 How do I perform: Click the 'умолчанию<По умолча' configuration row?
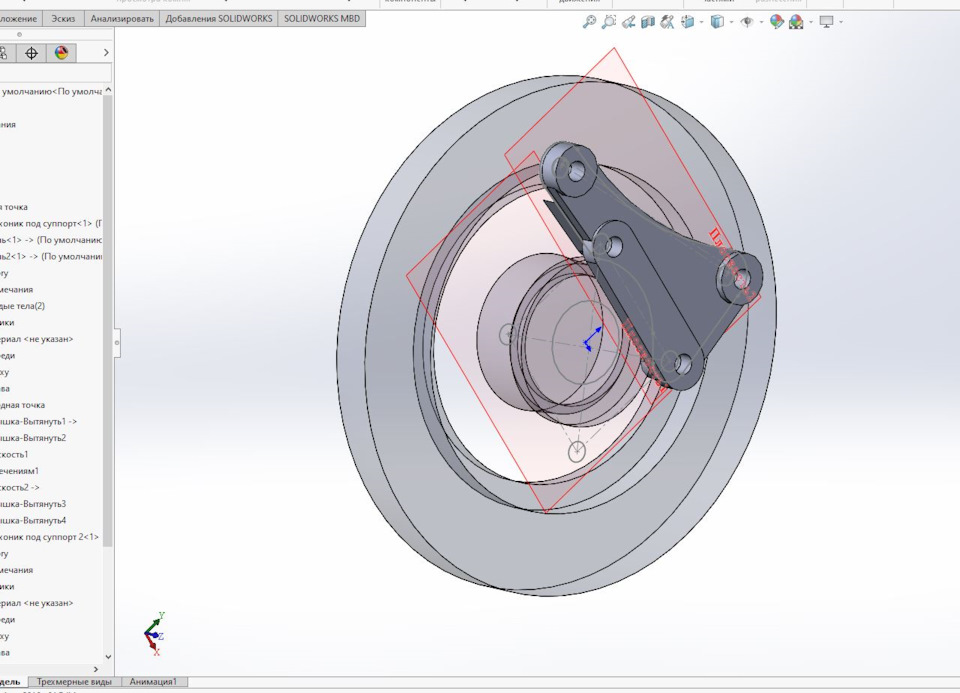pyautogui.click(x=51, y=92)
